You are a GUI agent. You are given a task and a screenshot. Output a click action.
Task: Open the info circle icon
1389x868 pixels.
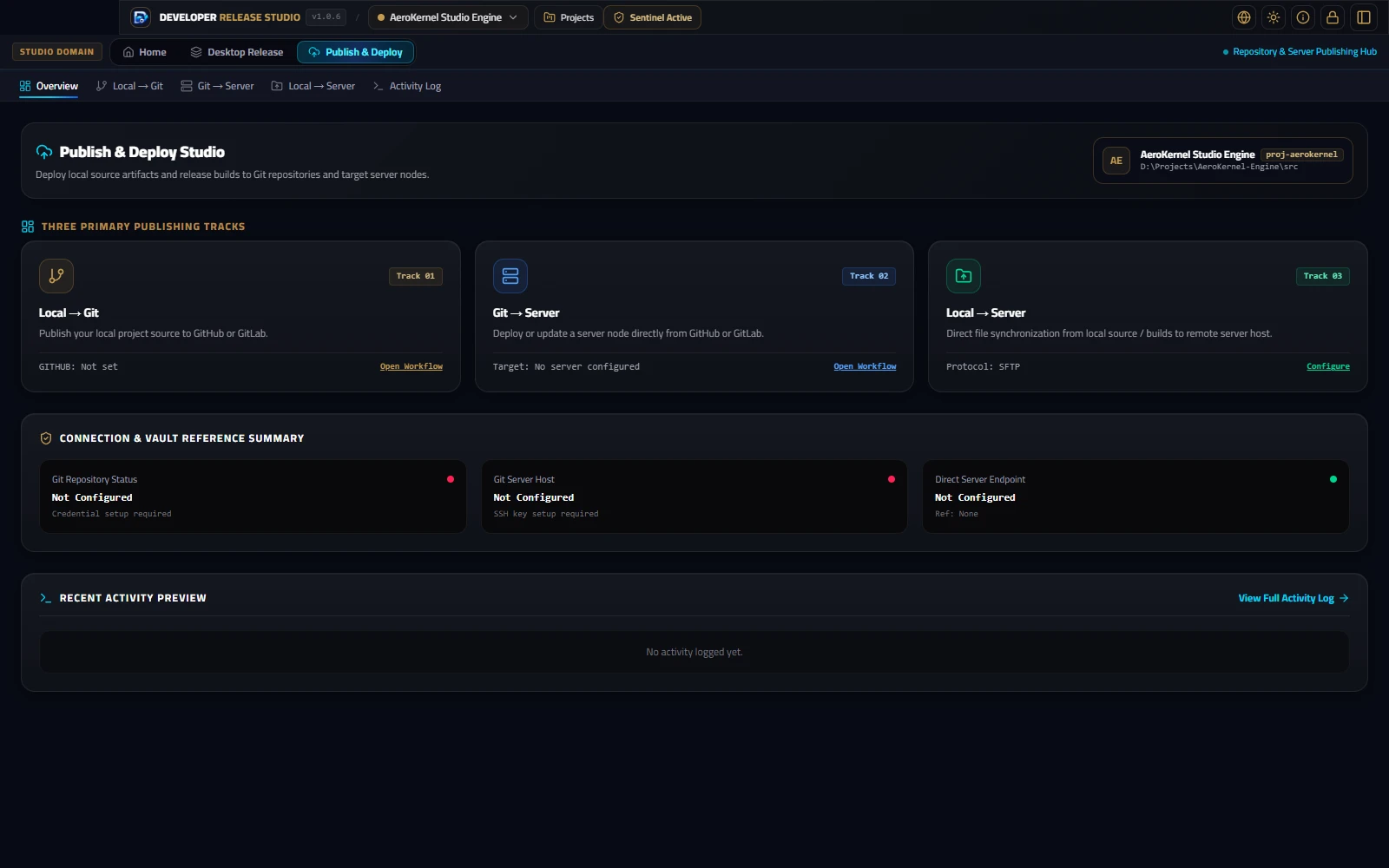click(x=1303, y=17)
